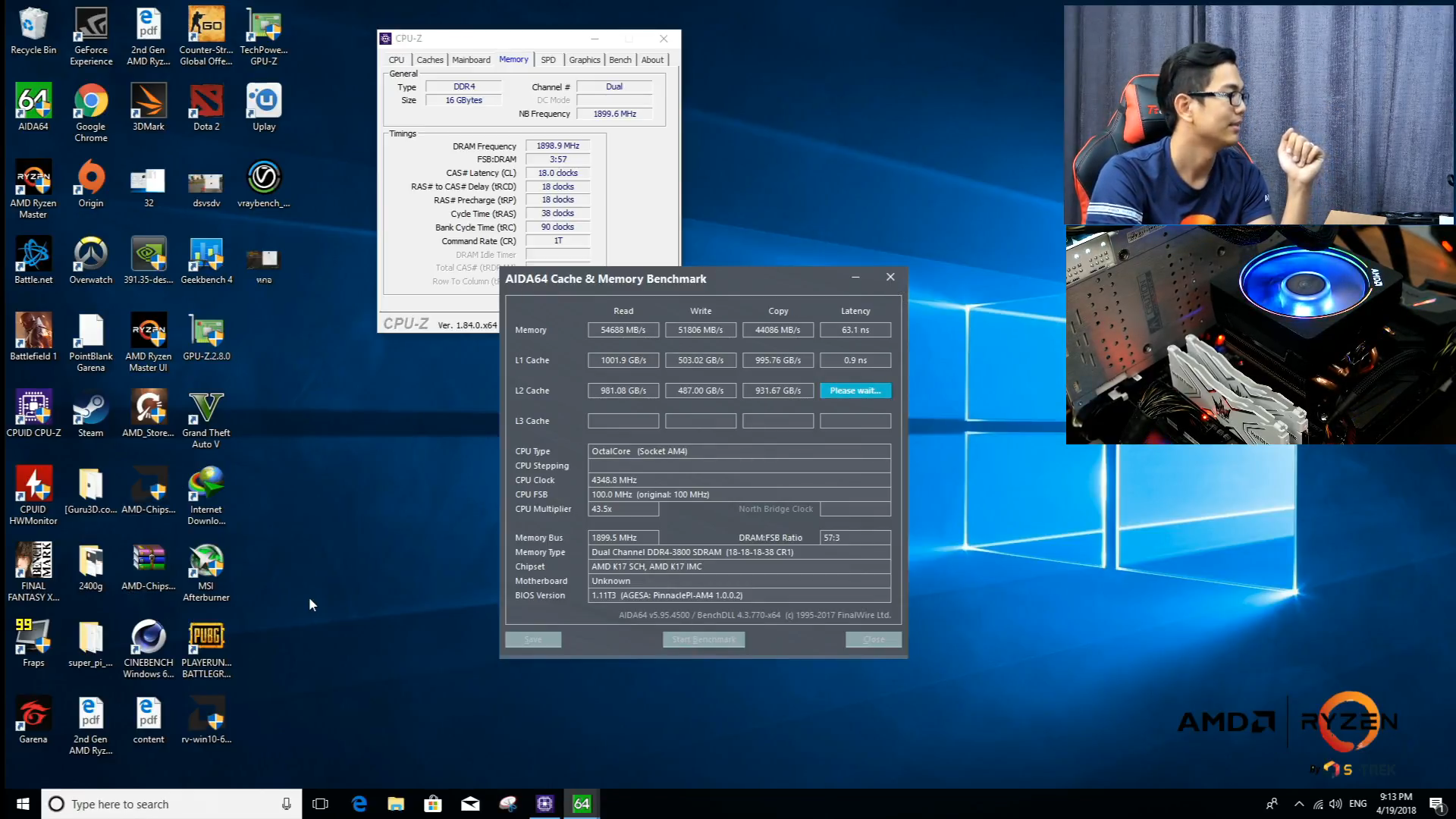Click the AIDA64 taskbar icon
Image resolution: width=1456 pixels, height=819 pixels.
tap(582, 804)
